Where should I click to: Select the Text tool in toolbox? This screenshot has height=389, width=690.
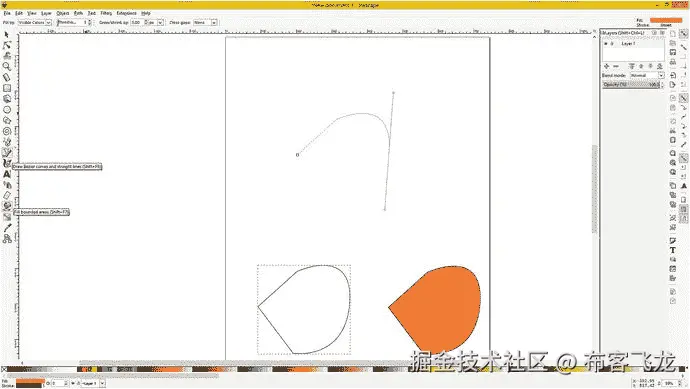(7, 174)
